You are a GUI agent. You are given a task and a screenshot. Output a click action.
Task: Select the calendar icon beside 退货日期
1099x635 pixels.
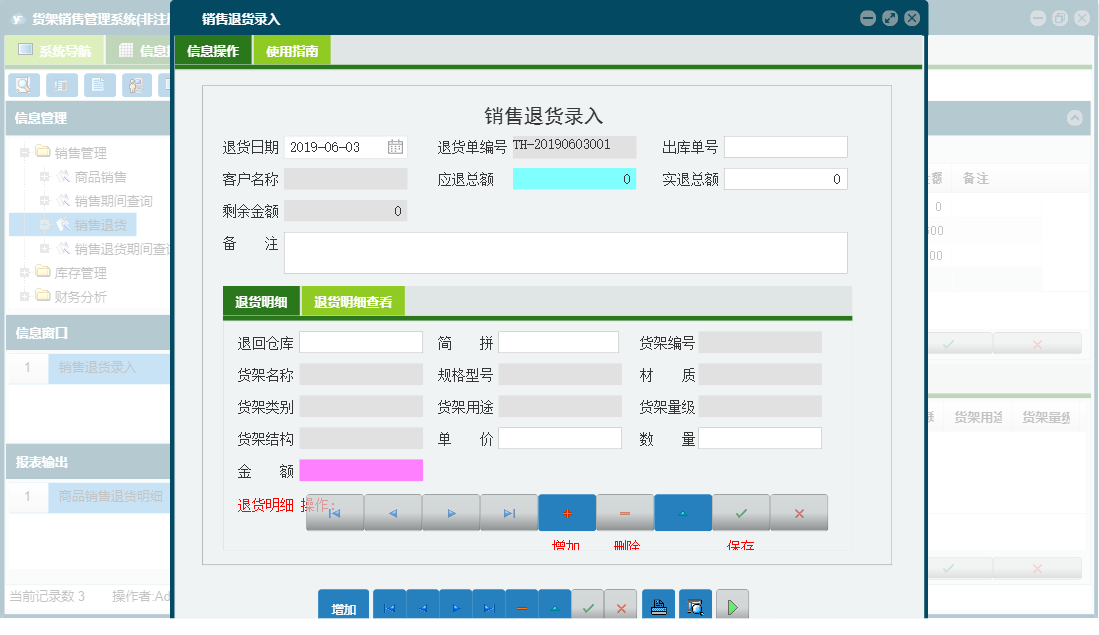[x=396, y=146]
